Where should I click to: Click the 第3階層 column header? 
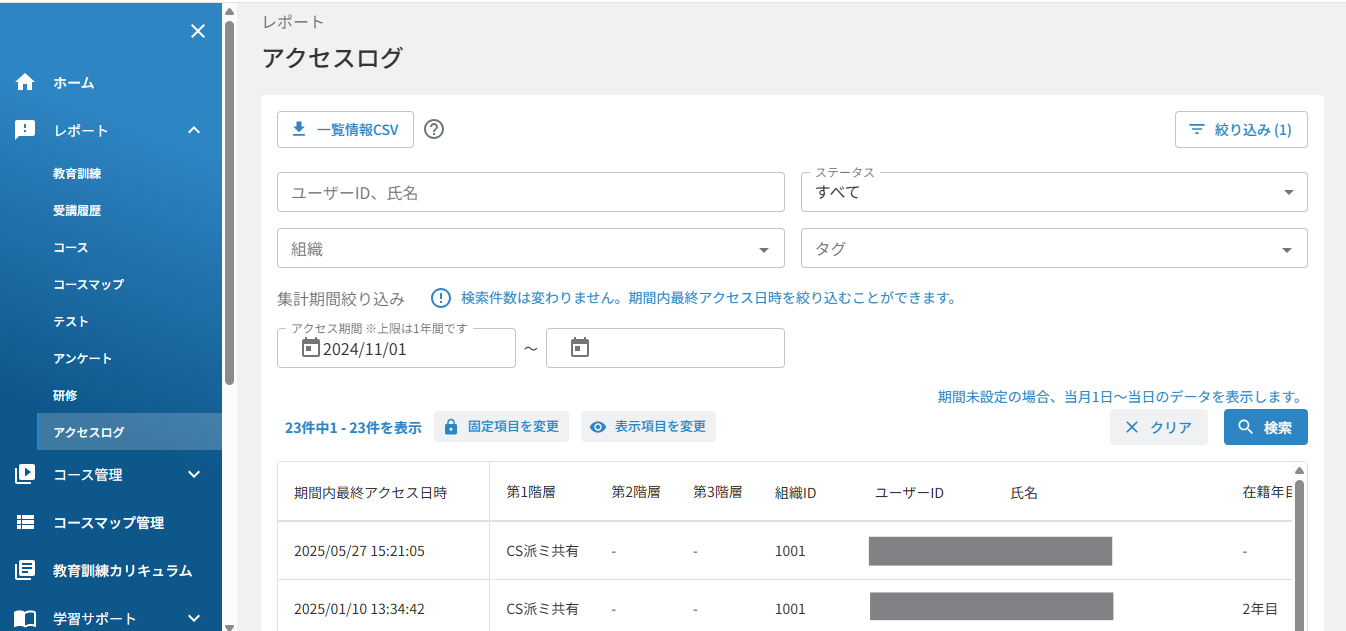718,492
